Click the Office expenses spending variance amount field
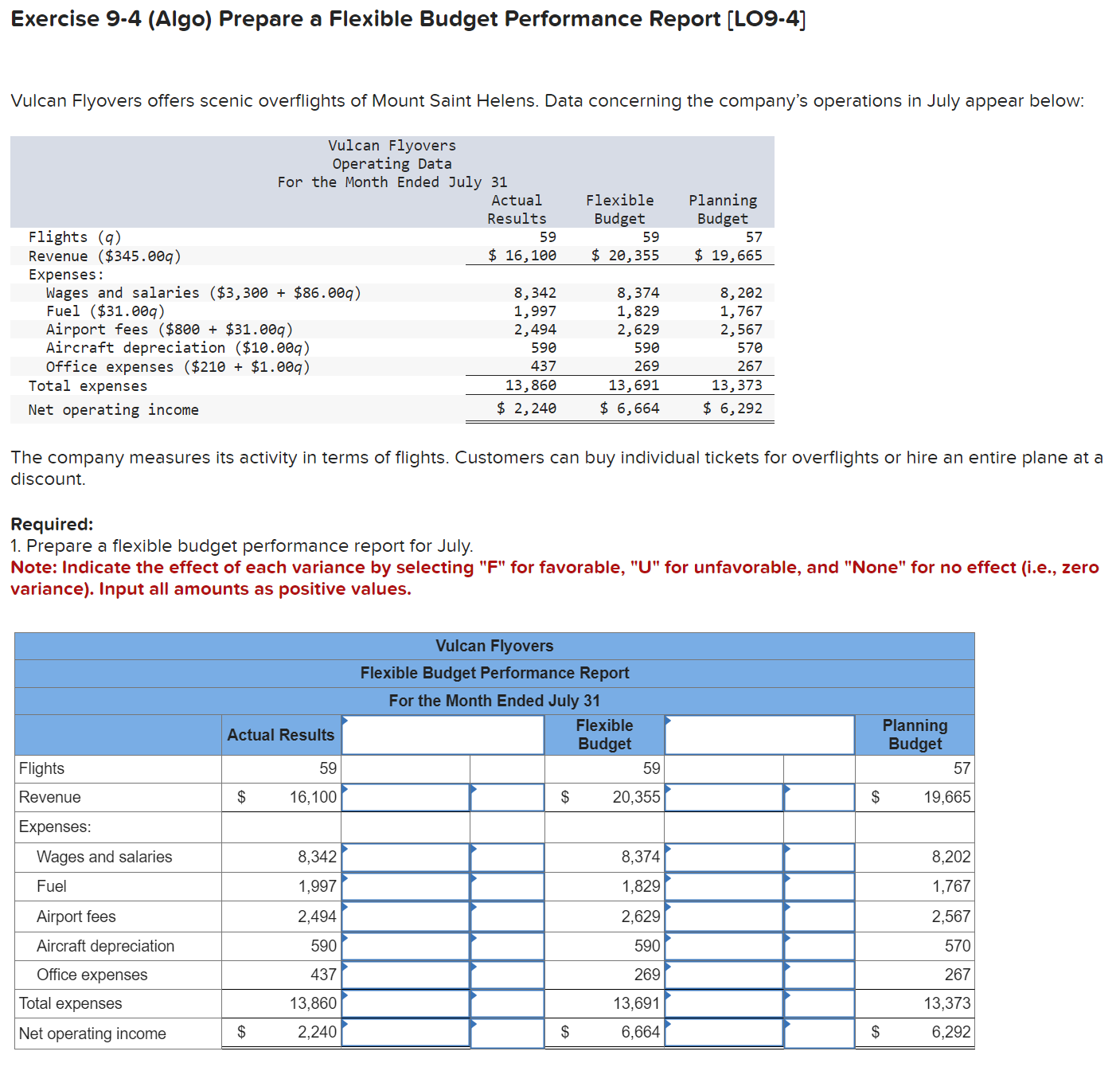 coord(405,974)
